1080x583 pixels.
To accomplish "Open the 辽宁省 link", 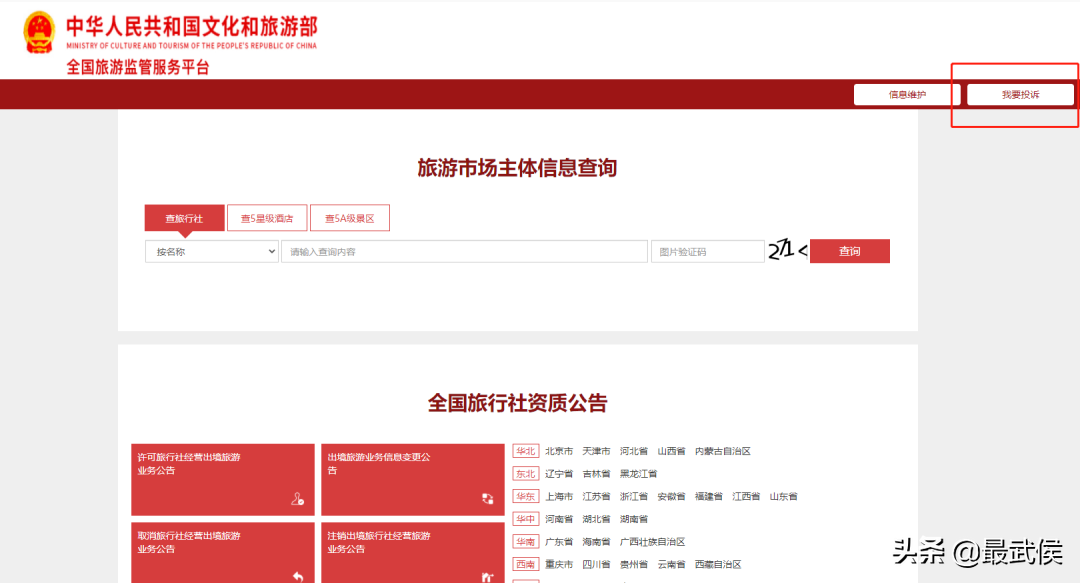I will 559,474.
